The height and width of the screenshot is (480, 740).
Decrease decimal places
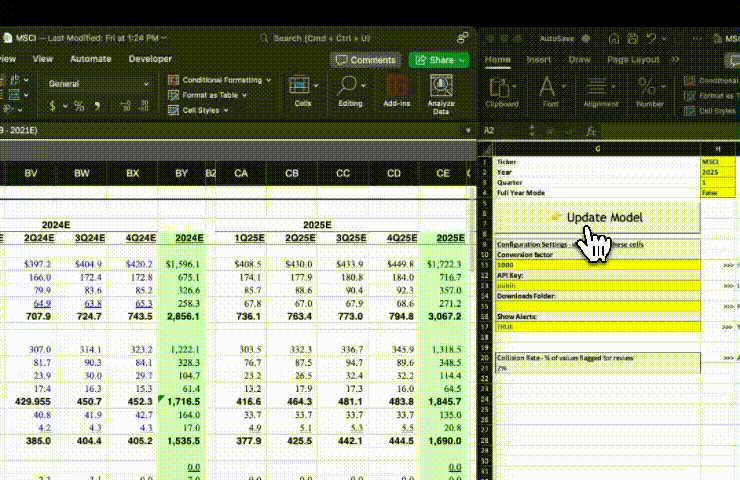pos(144,106)
